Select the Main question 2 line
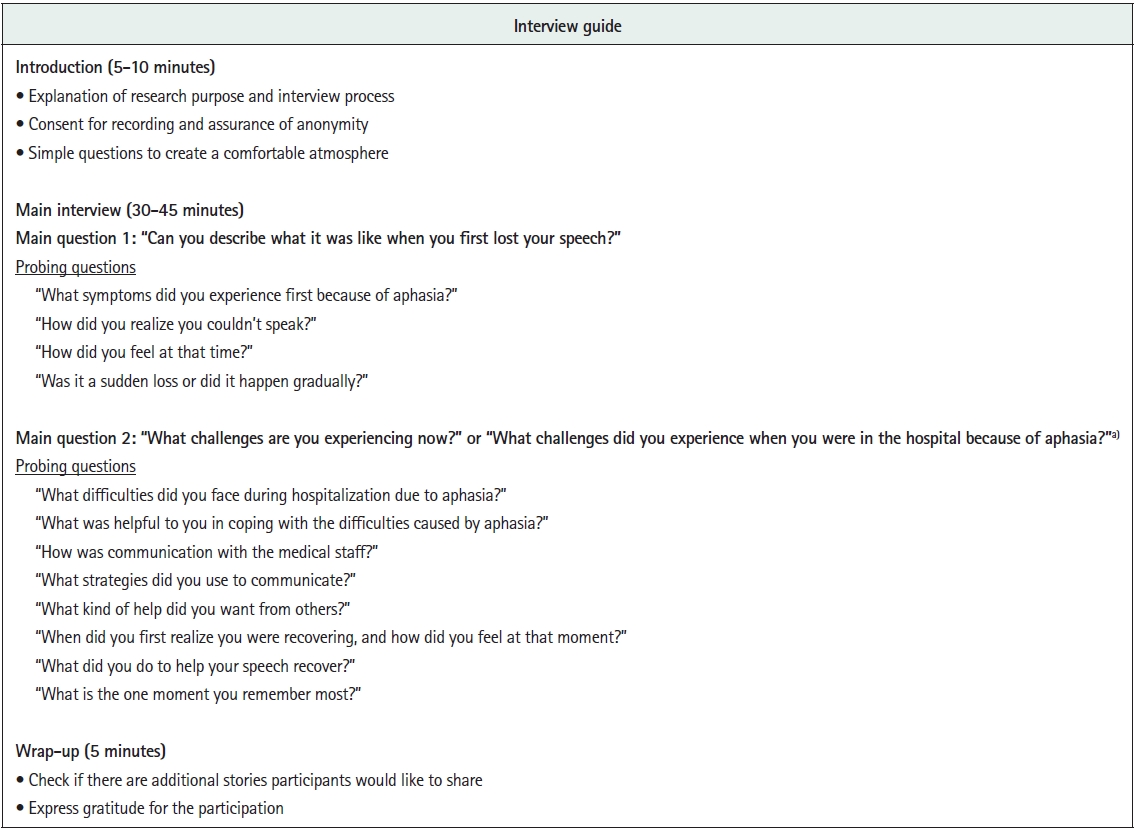Image resolution: width=1136 pixels, height=830 pixels. 560,438
